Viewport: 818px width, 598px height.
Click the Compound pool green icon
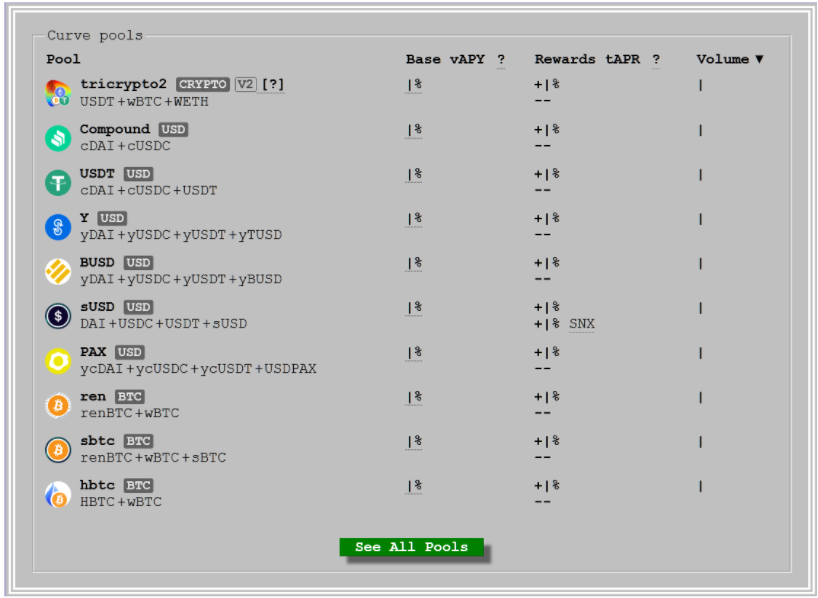pyautogui.click(x=58, y=138)
